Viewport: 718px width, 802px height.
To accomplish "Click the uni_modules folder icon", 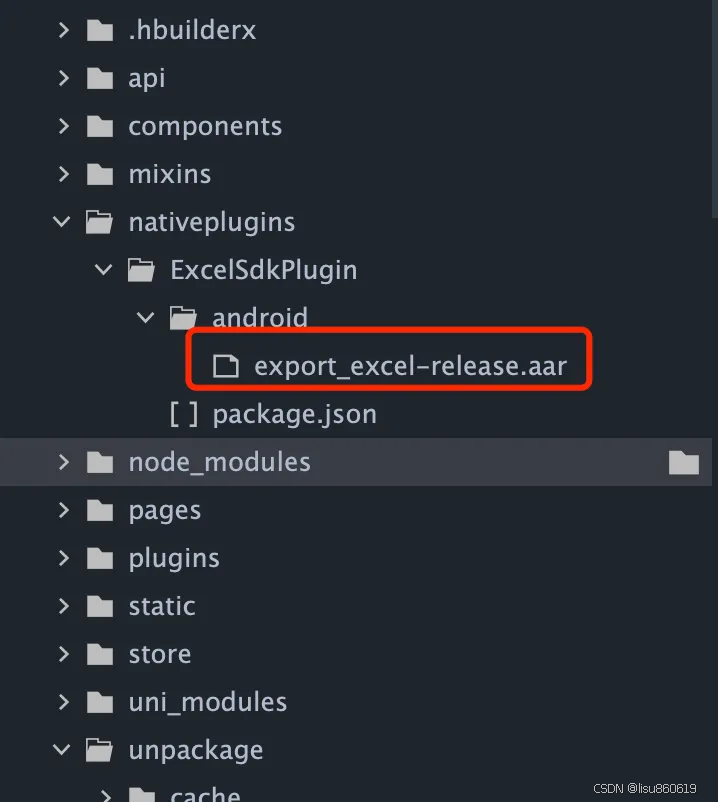I will 99,702.
